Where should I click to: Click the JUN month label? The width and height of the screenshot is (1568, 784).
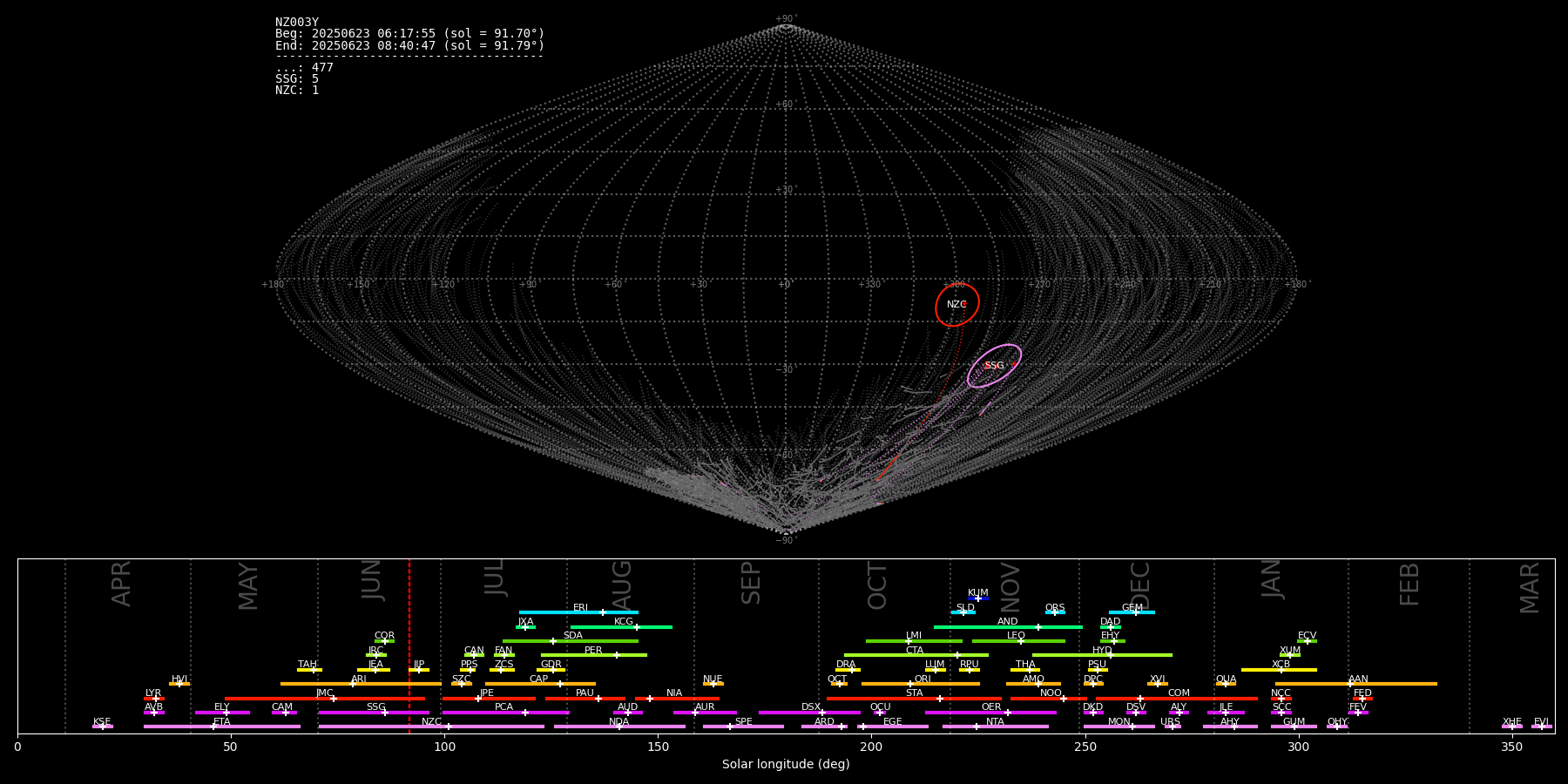pyautogui.click(x=372, y=580)
